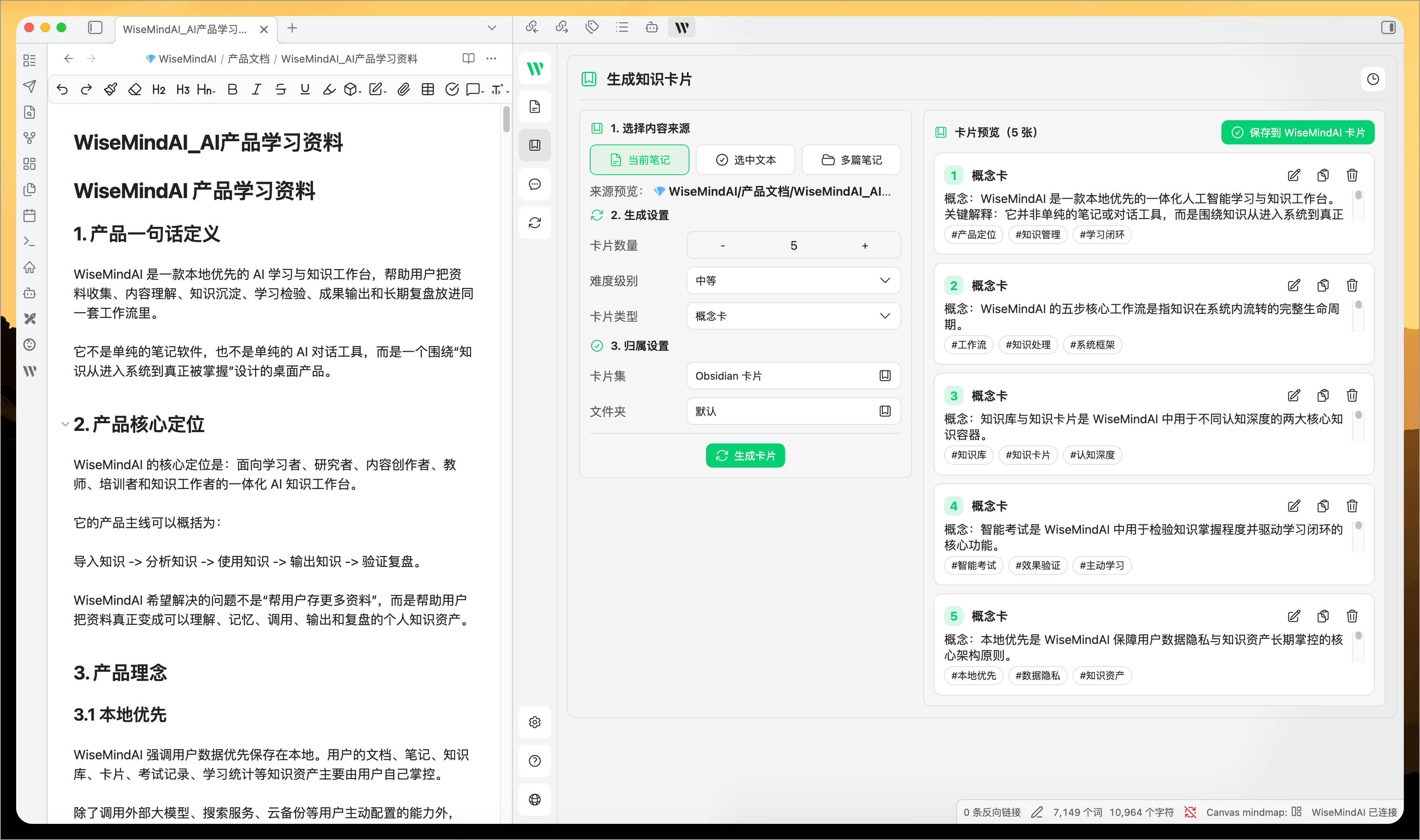Click the sync arrows icon in plugin sidebar

pos(535,223)
